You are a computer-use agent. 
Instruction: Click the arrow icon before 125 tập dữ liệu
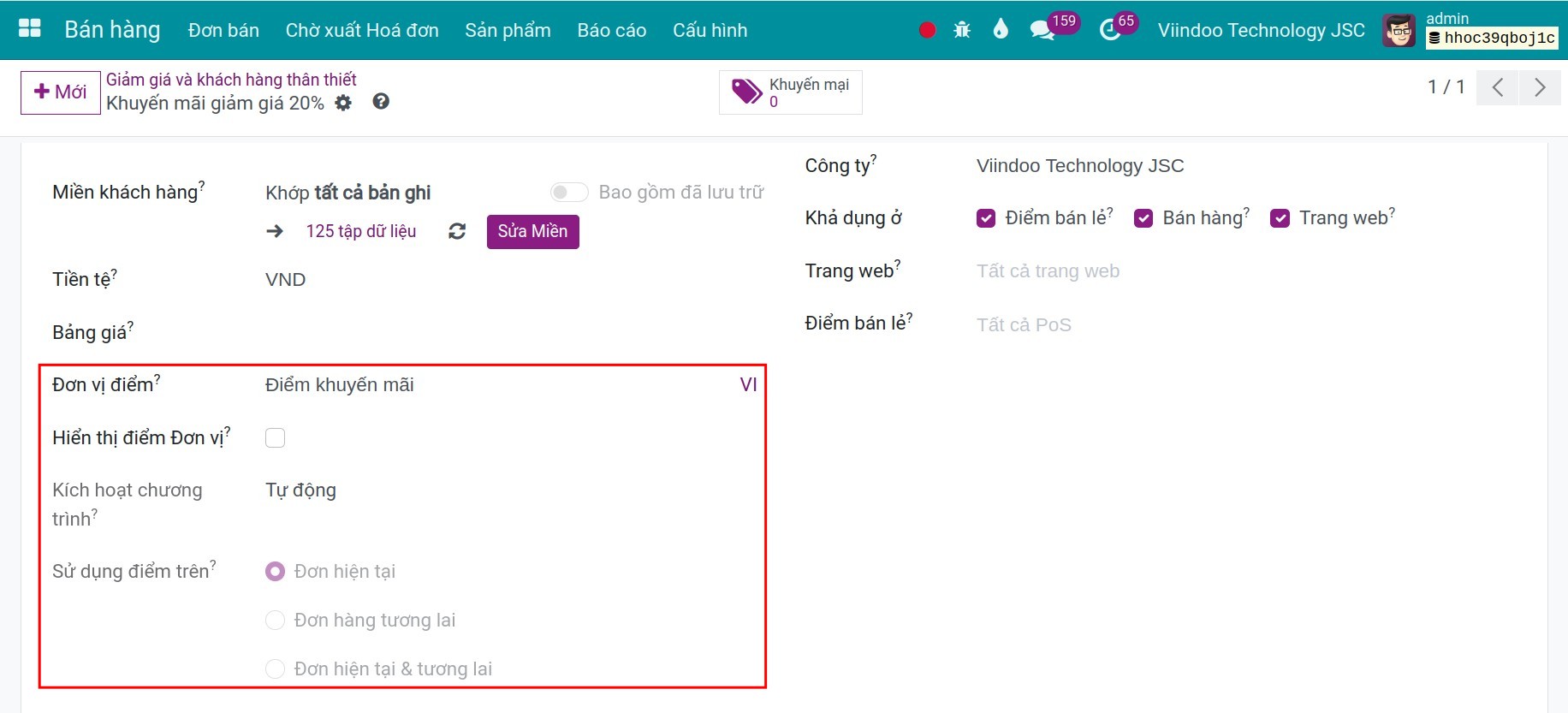[x=275, y=231]
